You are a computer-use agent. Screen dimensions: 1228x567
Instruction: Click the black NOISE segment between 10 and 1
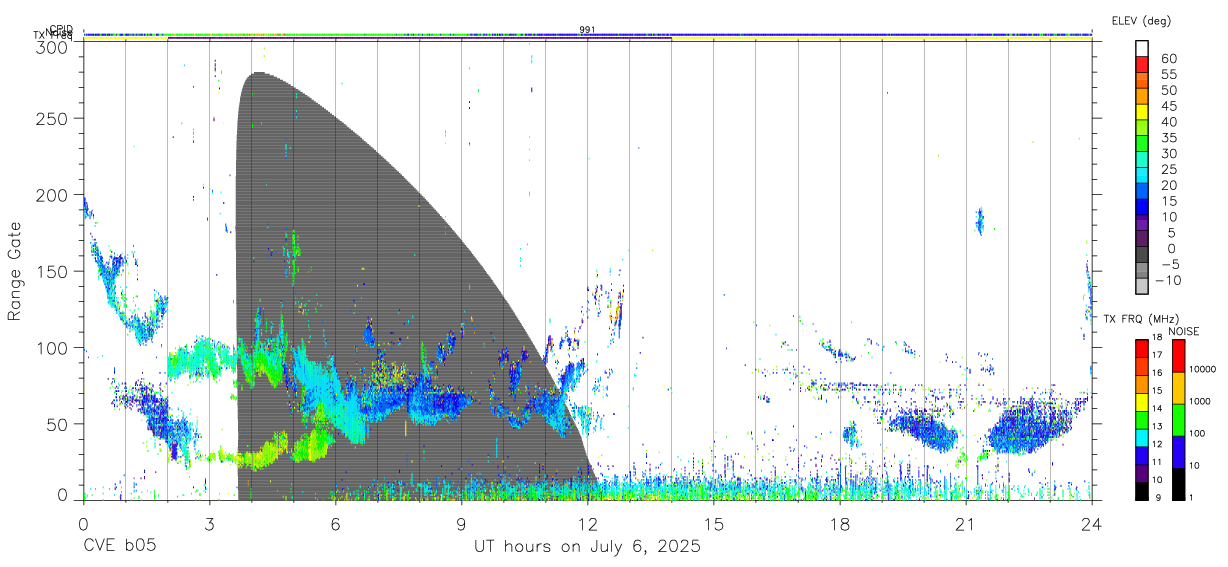pyautogui.click(x=1178, y=482)
